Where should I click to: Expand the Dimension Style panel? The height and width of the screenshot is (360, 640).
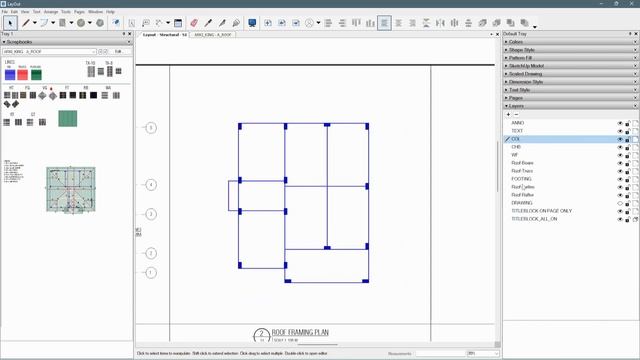[x=571, y=82]
